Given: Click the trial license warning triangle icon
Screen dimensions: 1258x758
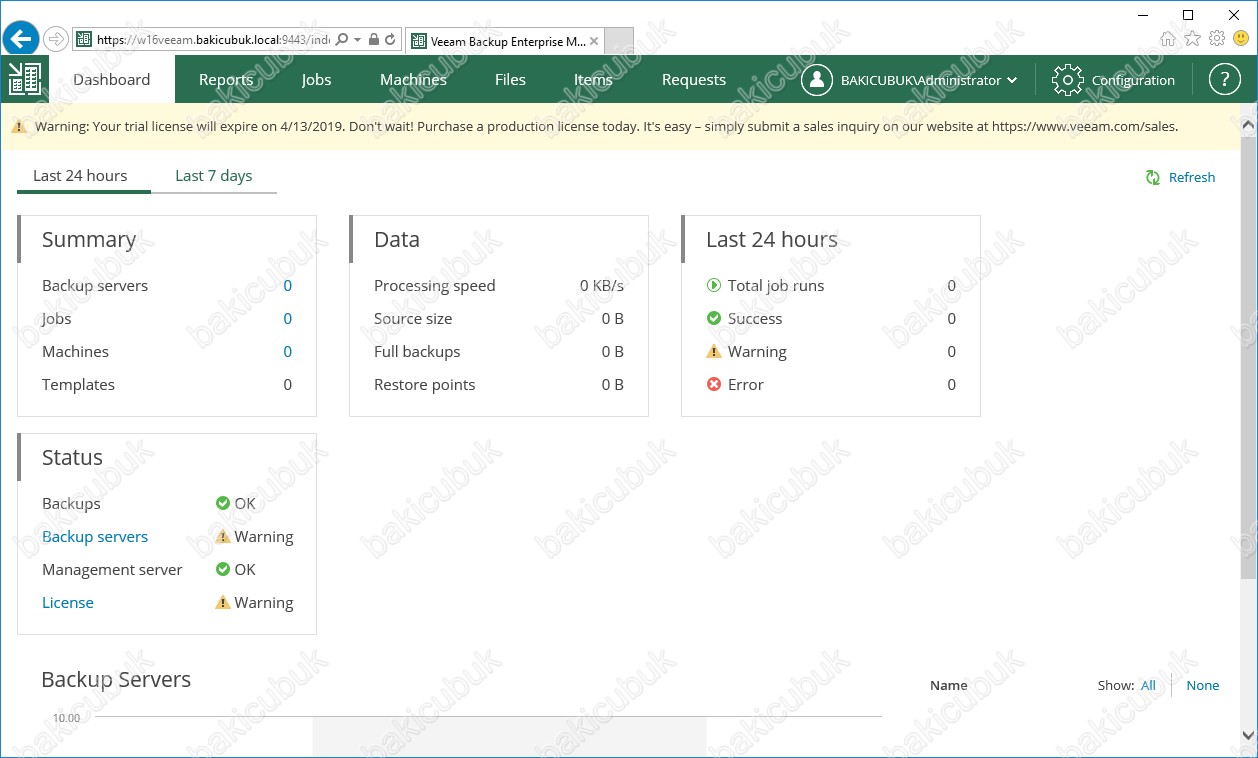Looking at the screenshot, I should (19, 127).
